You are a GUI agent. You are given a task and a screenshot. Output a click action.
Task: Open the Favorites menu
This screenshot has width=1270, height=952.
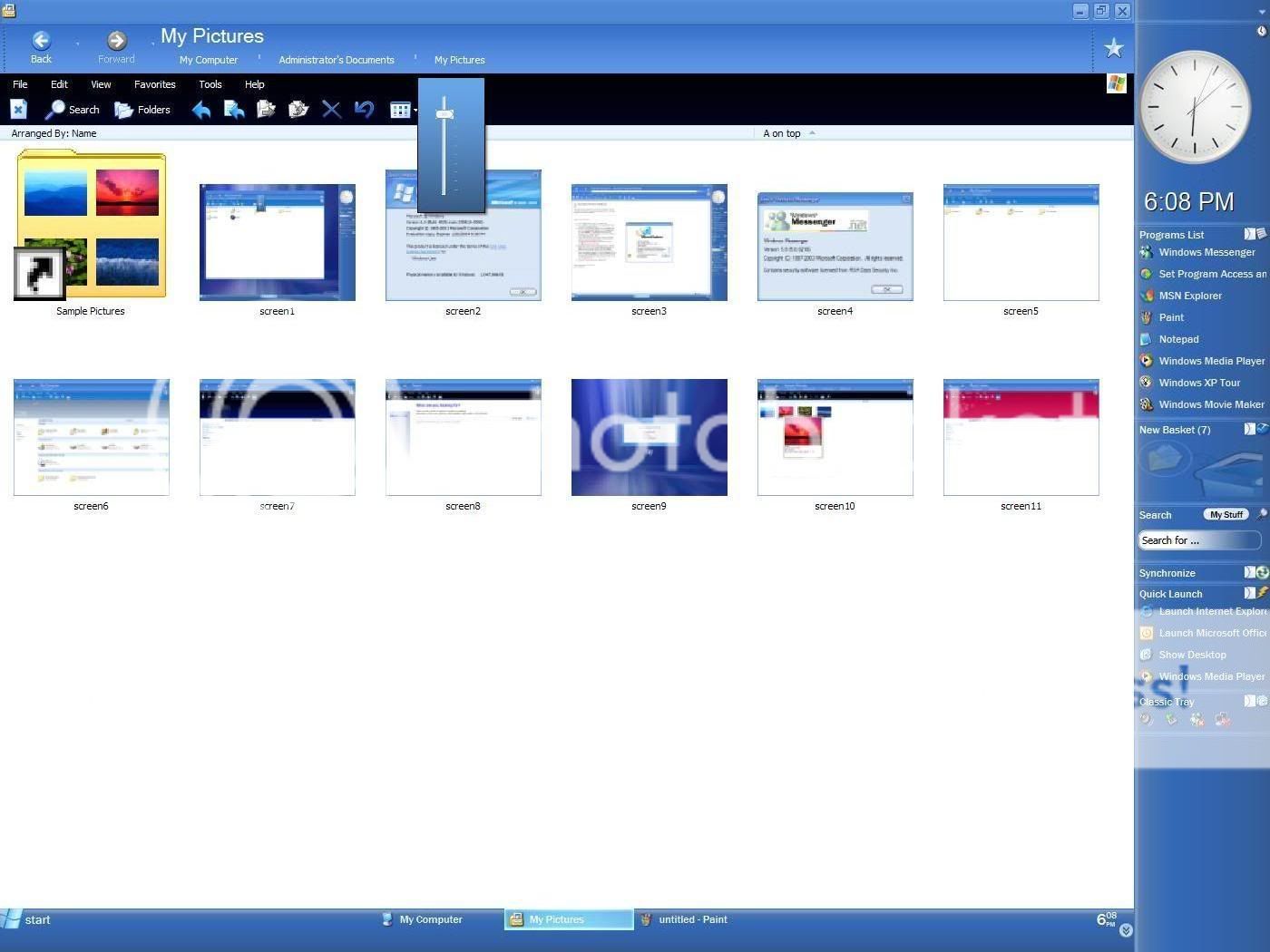click(x=154, y=84)
